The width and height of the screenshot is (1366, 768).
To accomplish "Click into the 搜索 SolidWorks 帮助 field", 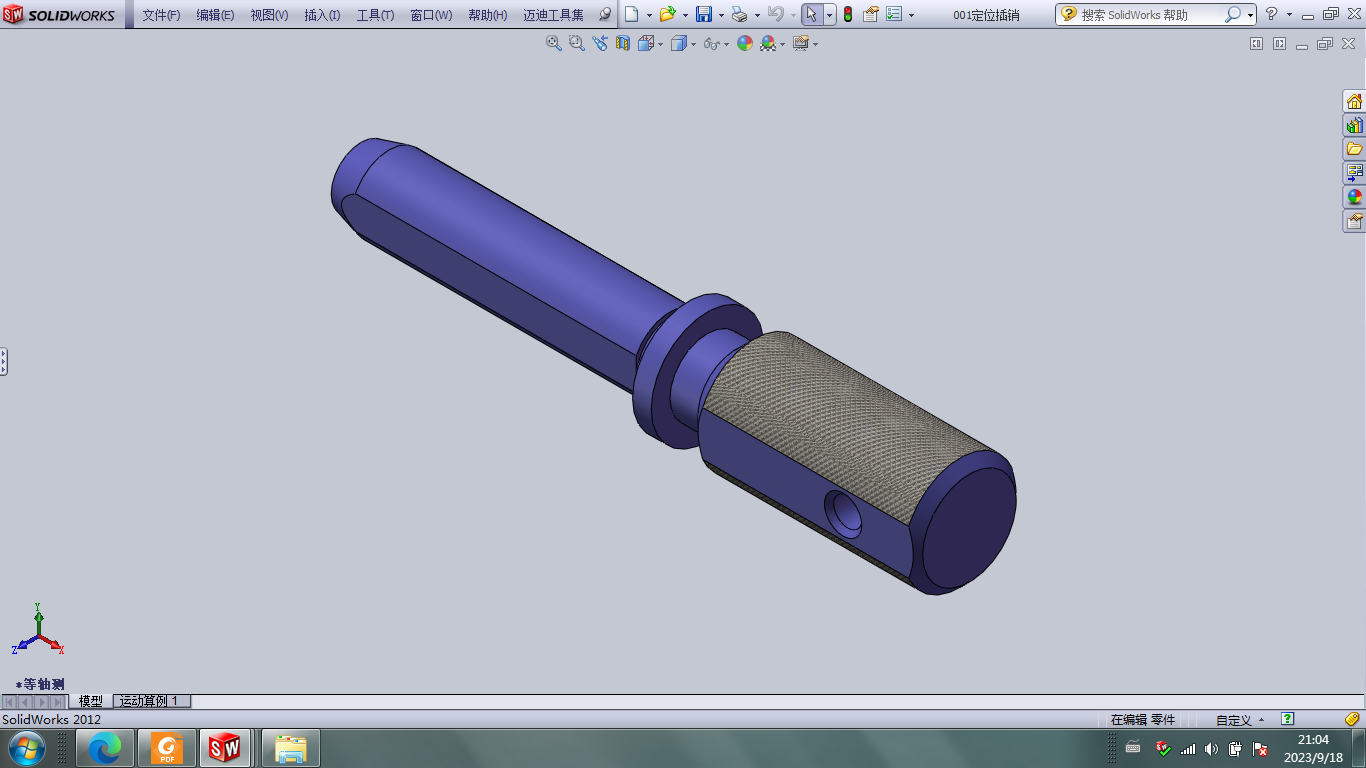I will click(1150, 15).
